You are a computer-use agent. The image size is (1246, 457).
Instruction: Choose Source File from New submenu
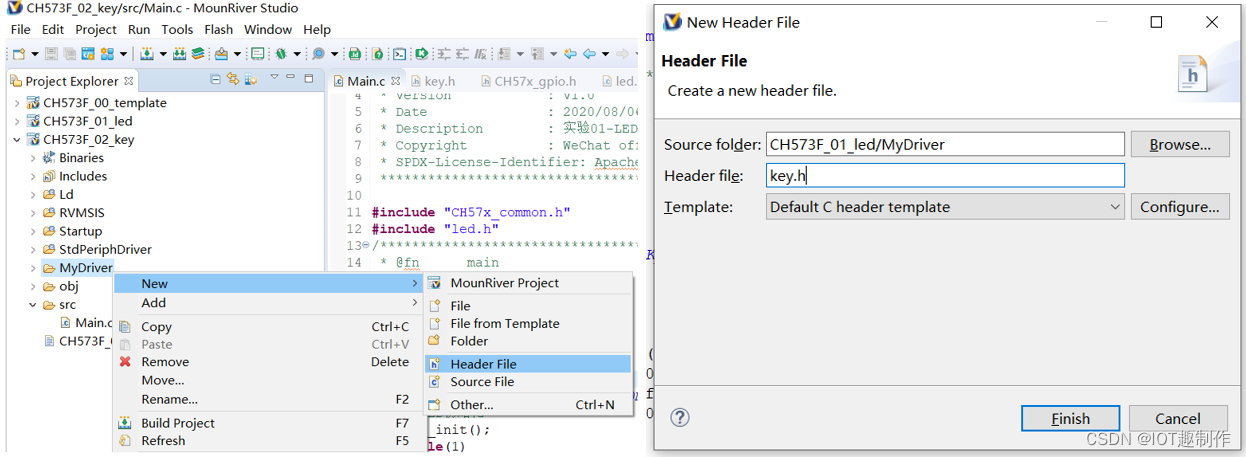pos(529,382)
